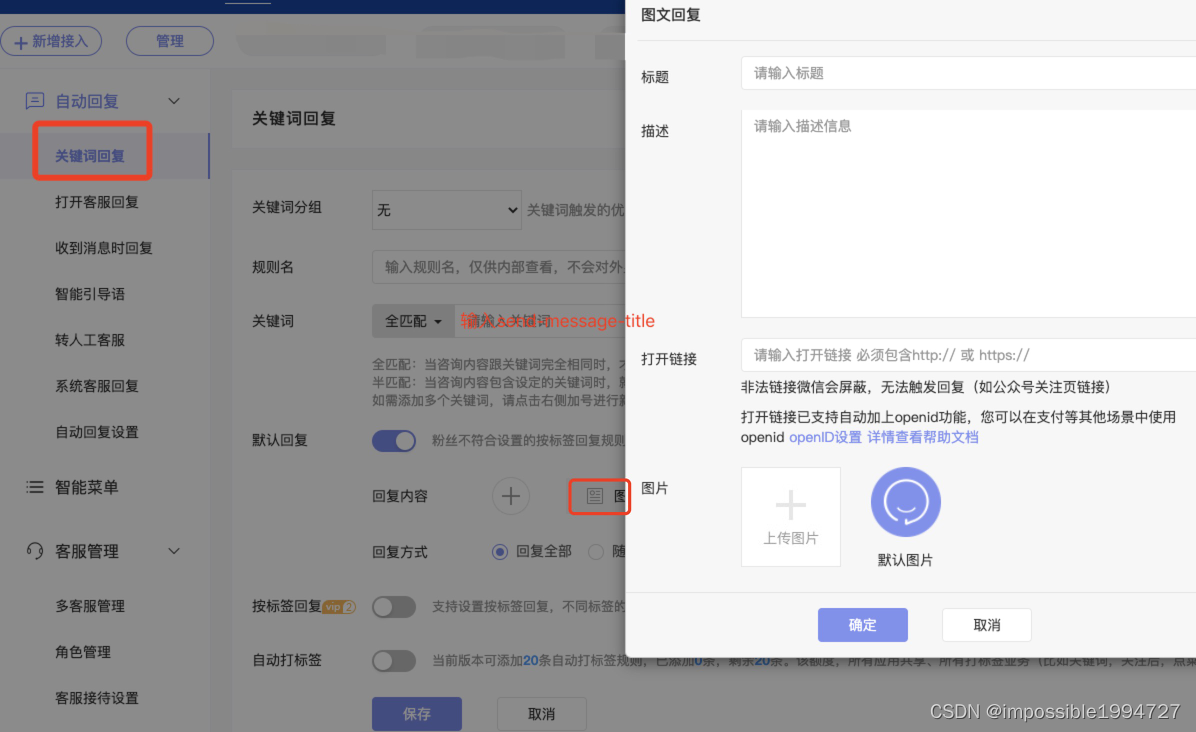Collapse the 客服管理 menu chevron
Viewport: 1196px width, 732px height.
coord(174,551)
